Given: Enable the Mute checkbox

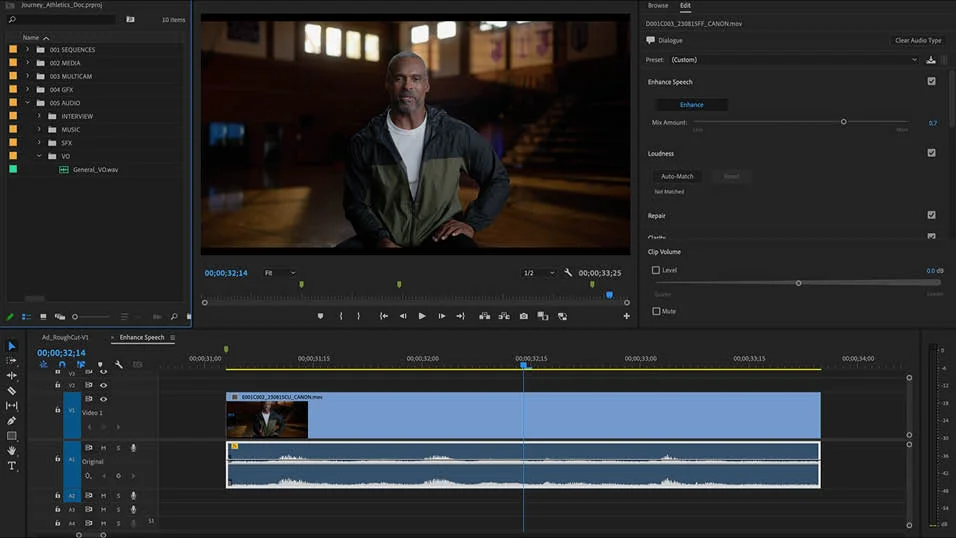Looking at the screenshot, I should [x=656, y=311].
